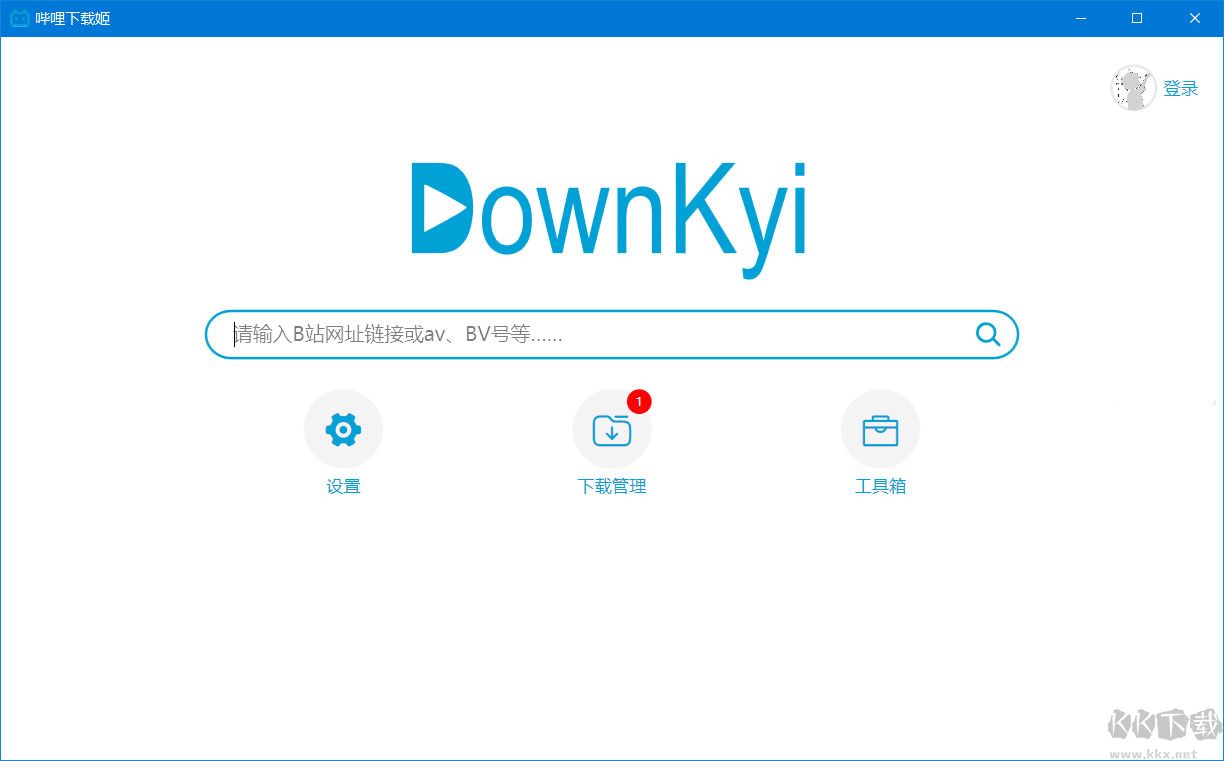Image resolution: width=1224 pixels, height=761 pixels.
Task: Click the red notification badge showing 1
Action: pos(639,401)
